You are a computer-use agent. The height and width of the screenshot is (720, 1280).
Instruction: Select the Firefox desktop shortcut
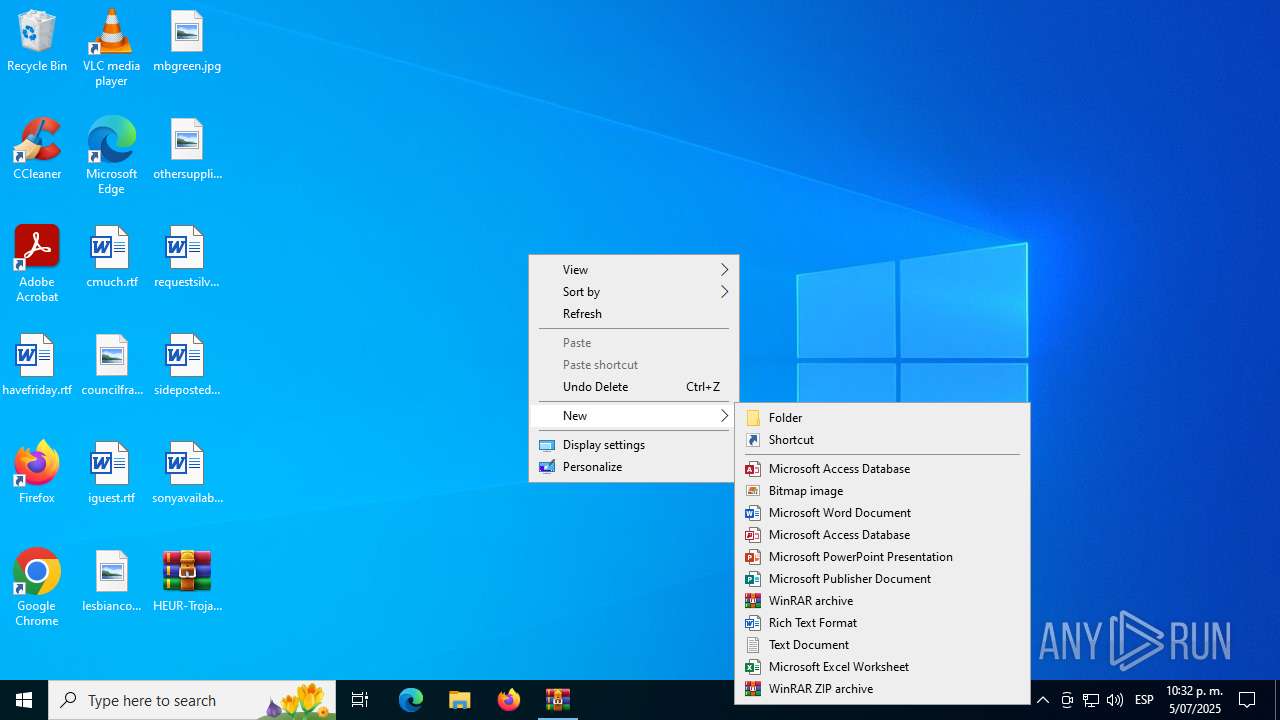coord(37,473)
